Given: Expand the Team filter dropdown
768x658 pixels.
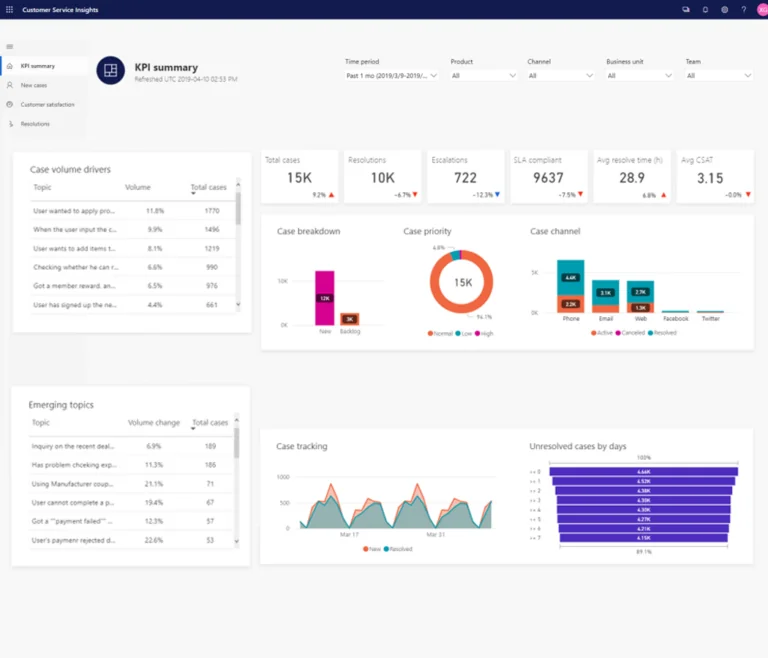Looking at the screenshot, I should [719, 75].
